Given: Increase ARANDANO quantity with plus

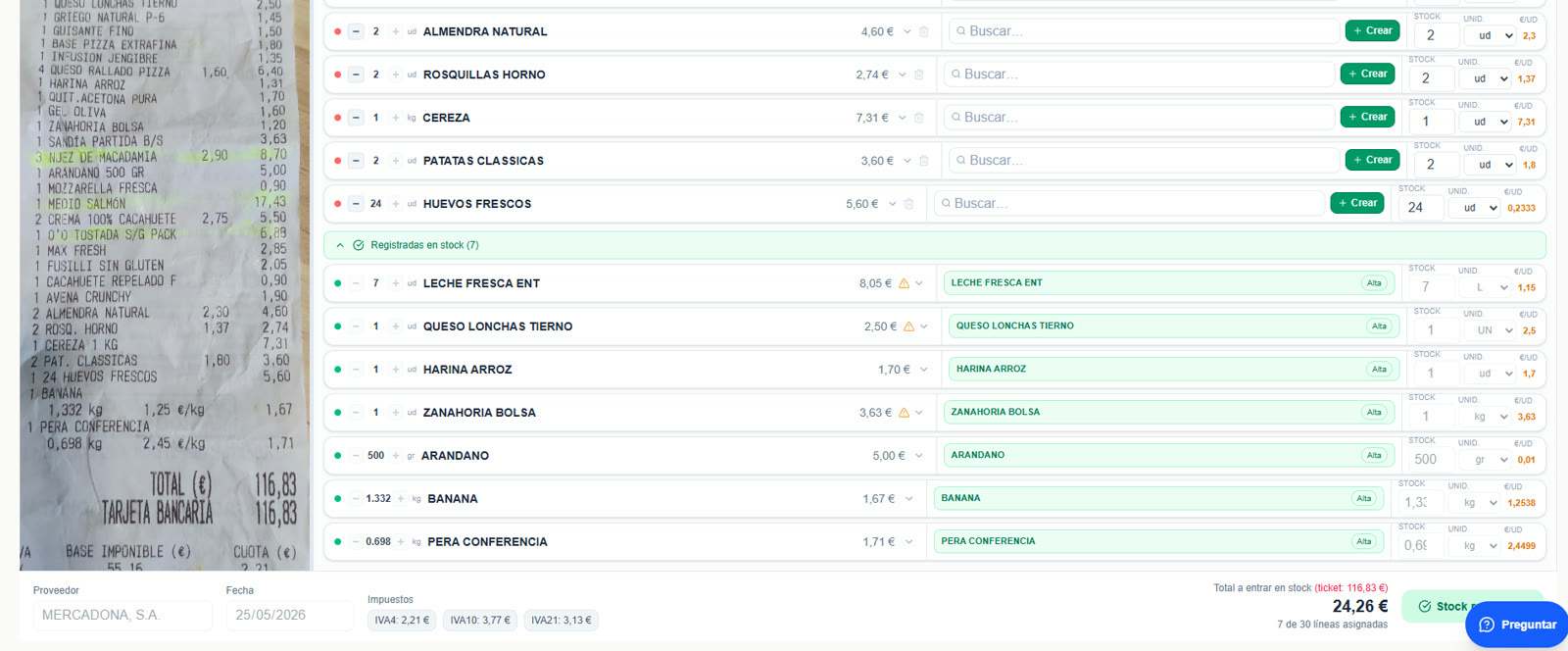Looking at the screenshot, I should (x=395, y=456).
